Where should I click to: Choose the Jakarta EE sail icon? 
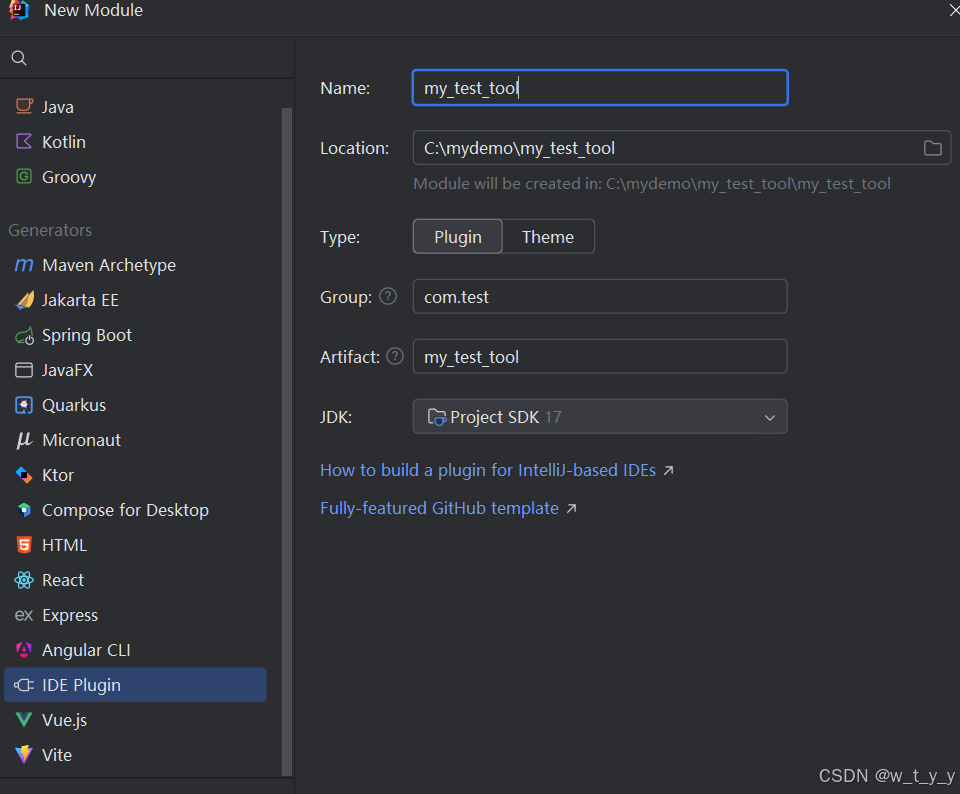[24, 300]
